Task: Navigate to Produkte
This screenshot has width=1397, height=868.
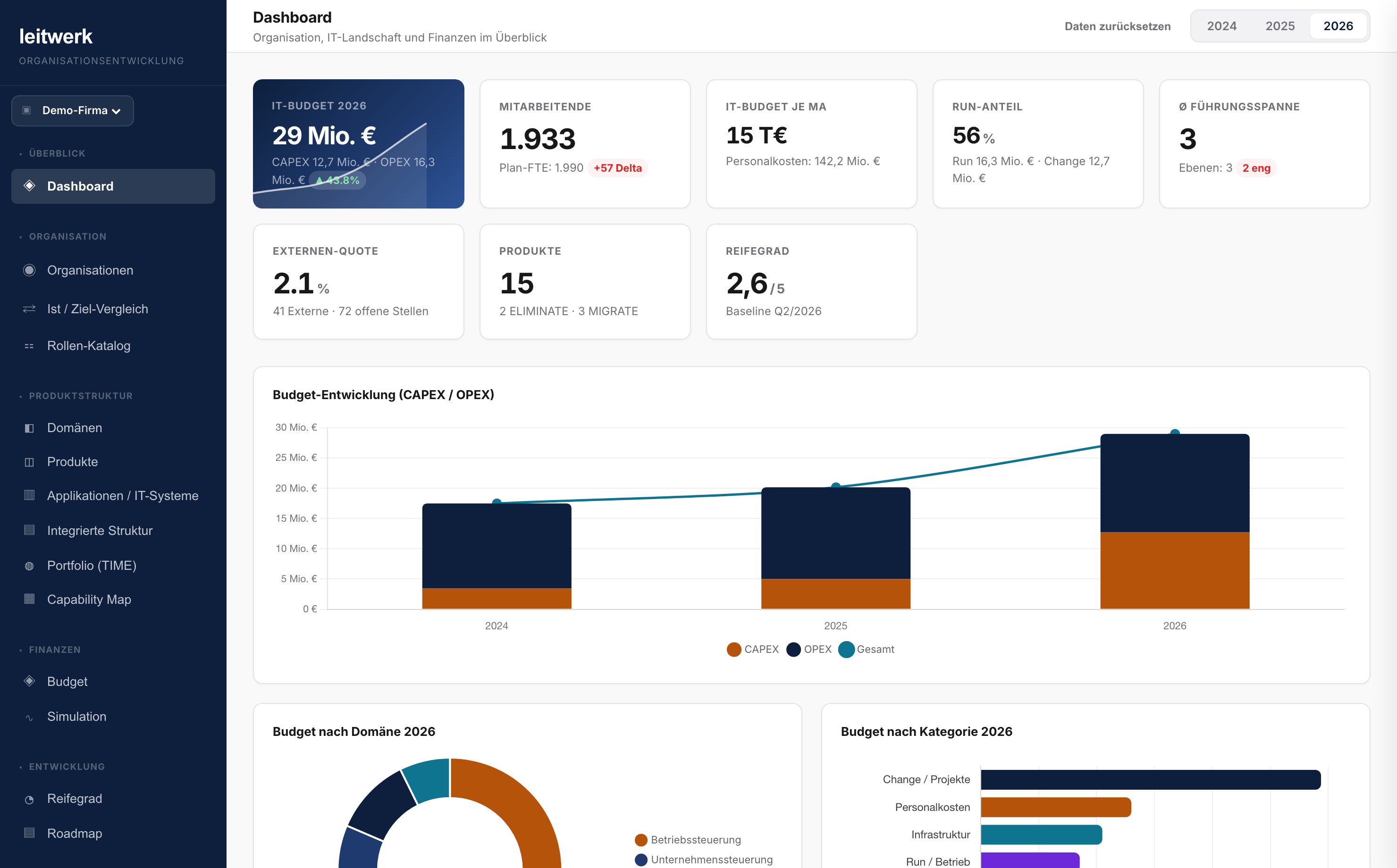Action: click(113, 462)
